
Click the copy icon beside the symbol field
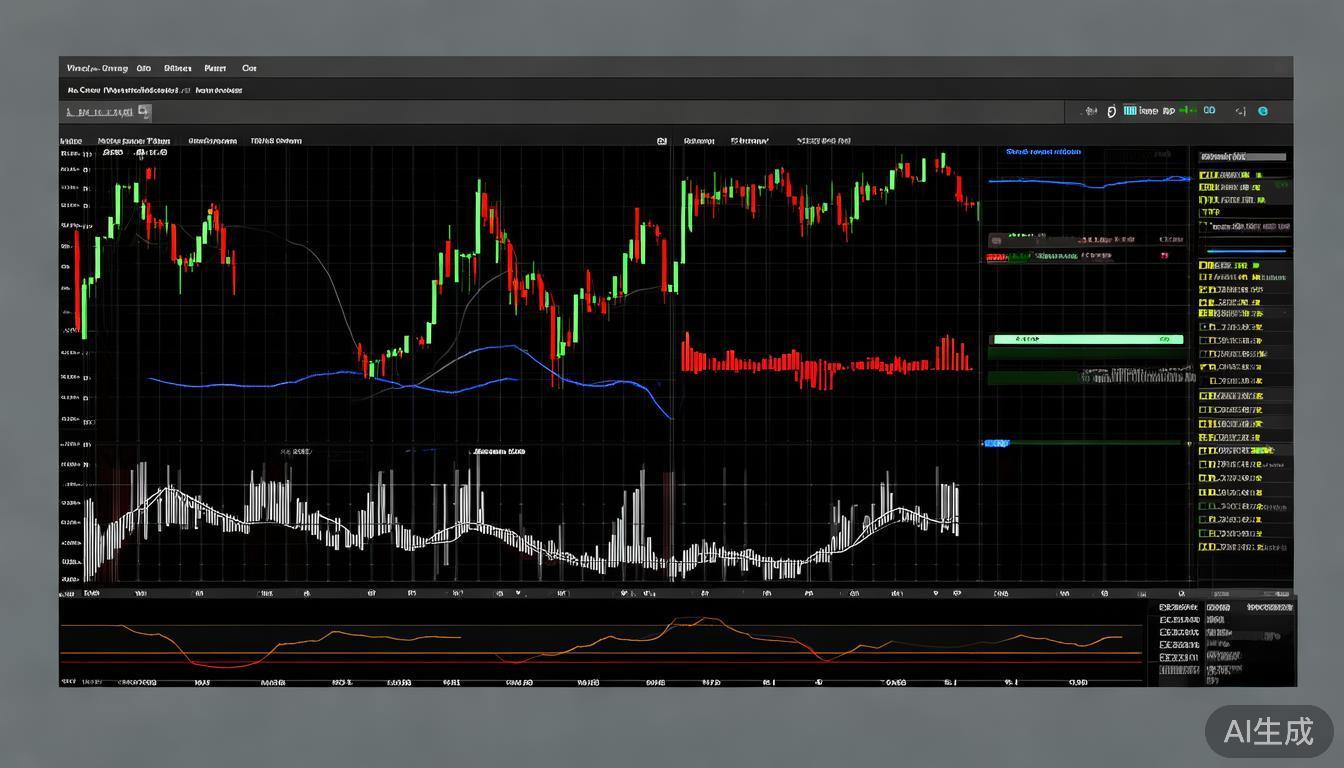(x=144, y=112)
